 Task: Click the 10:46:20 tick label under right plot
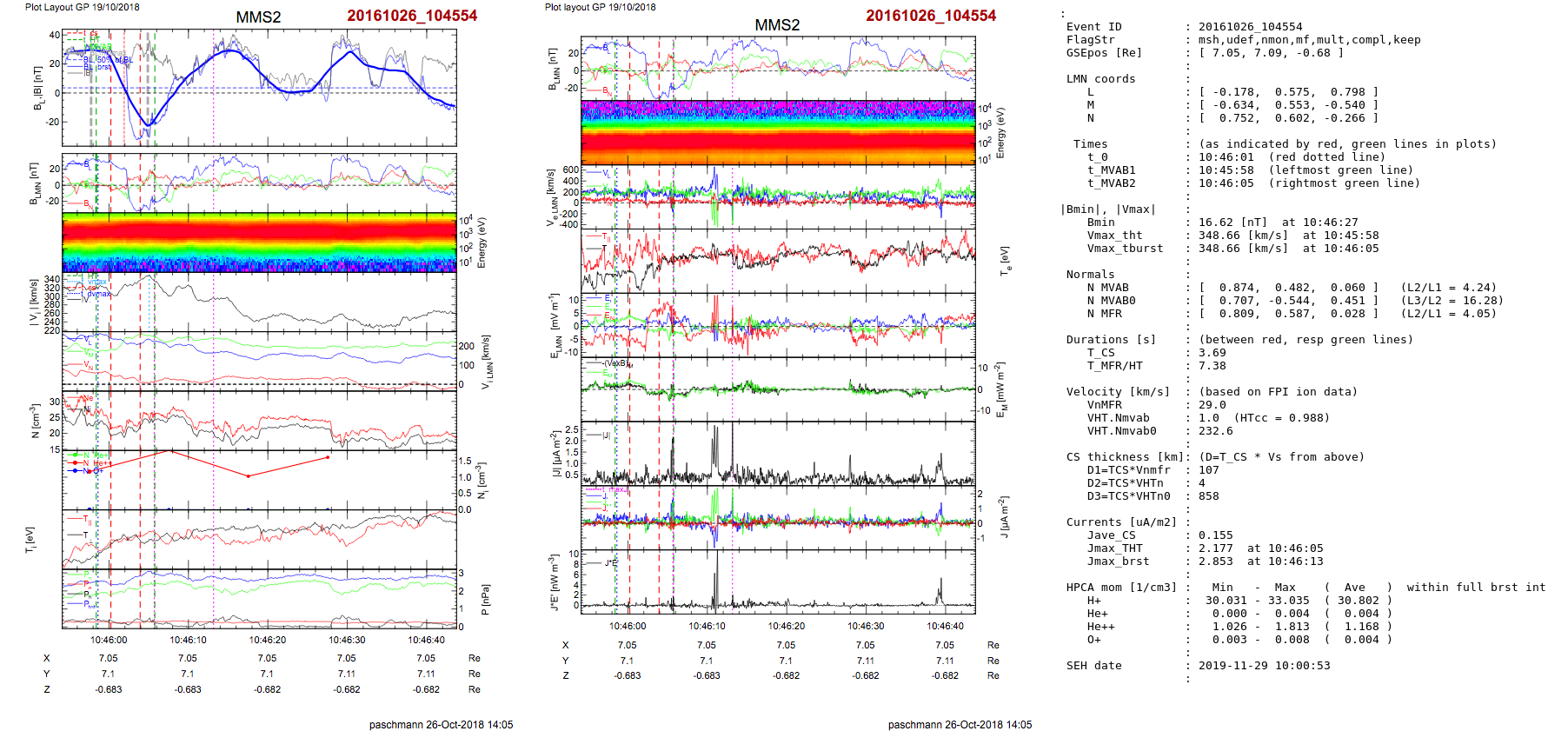pos(786,627)
